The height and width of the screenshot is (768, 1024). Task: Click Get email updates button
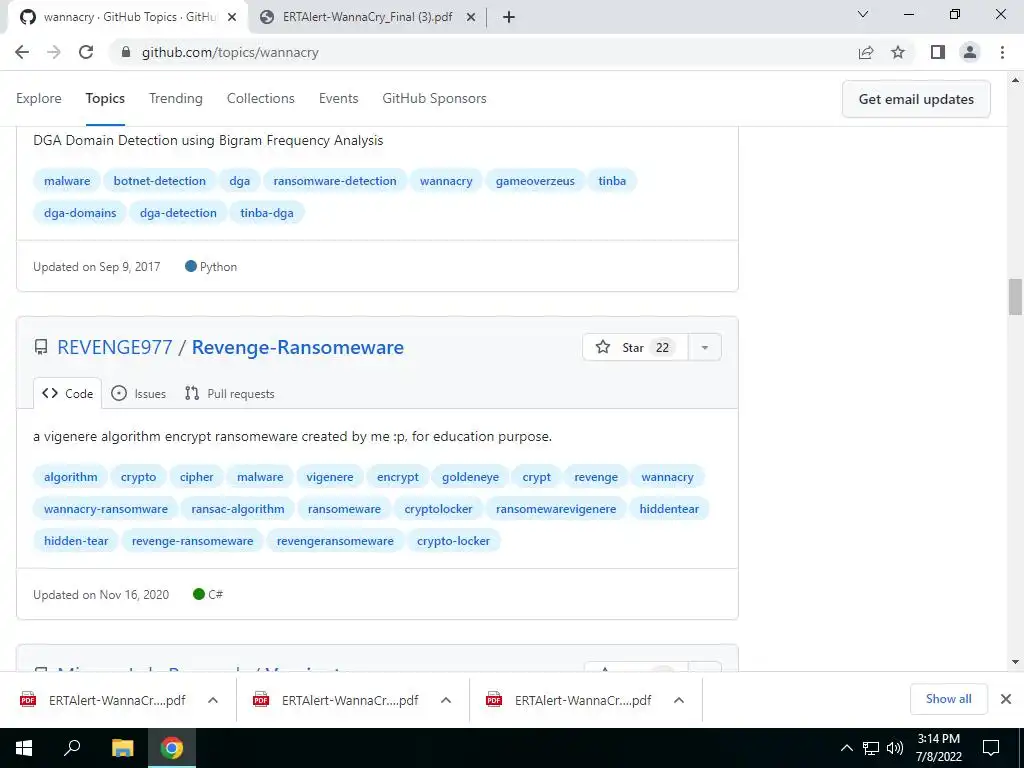916,99
